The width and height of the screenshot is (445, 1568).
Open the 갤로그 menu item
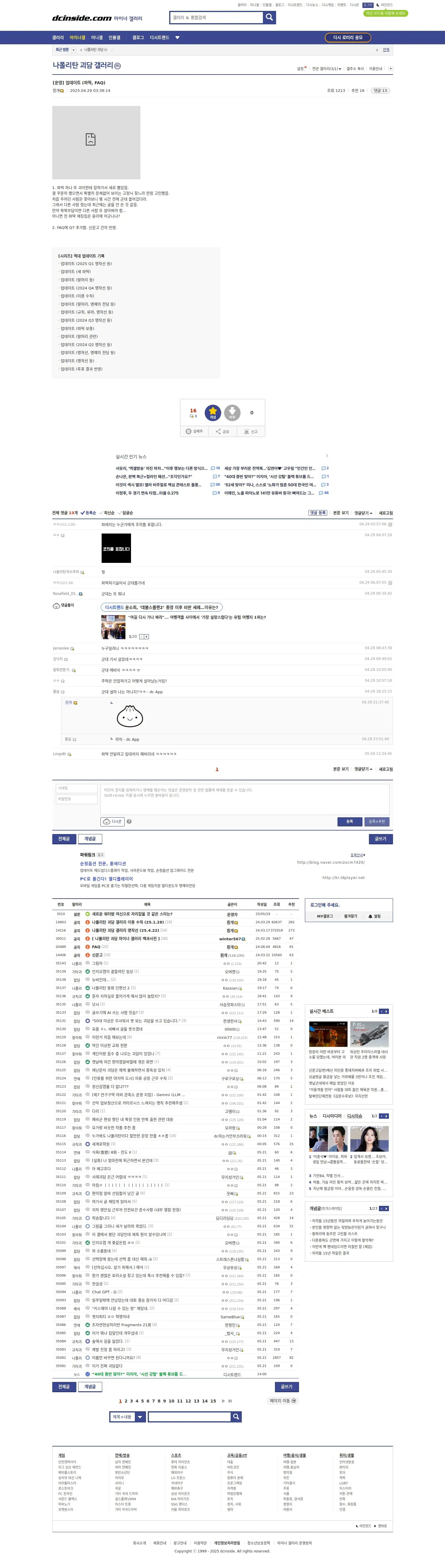click(x=138, y=38)
